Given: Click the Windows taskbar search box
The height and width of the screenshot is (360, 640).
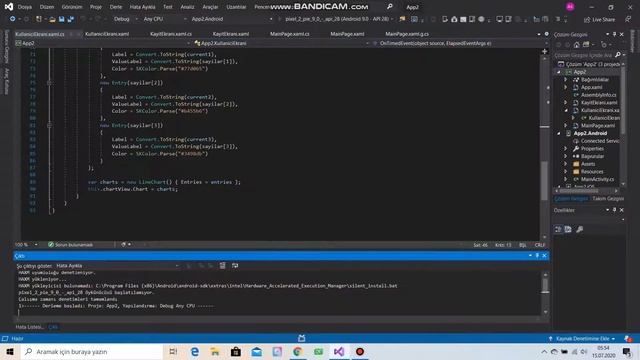Looking at the screenshot, I should coord(91,351).
